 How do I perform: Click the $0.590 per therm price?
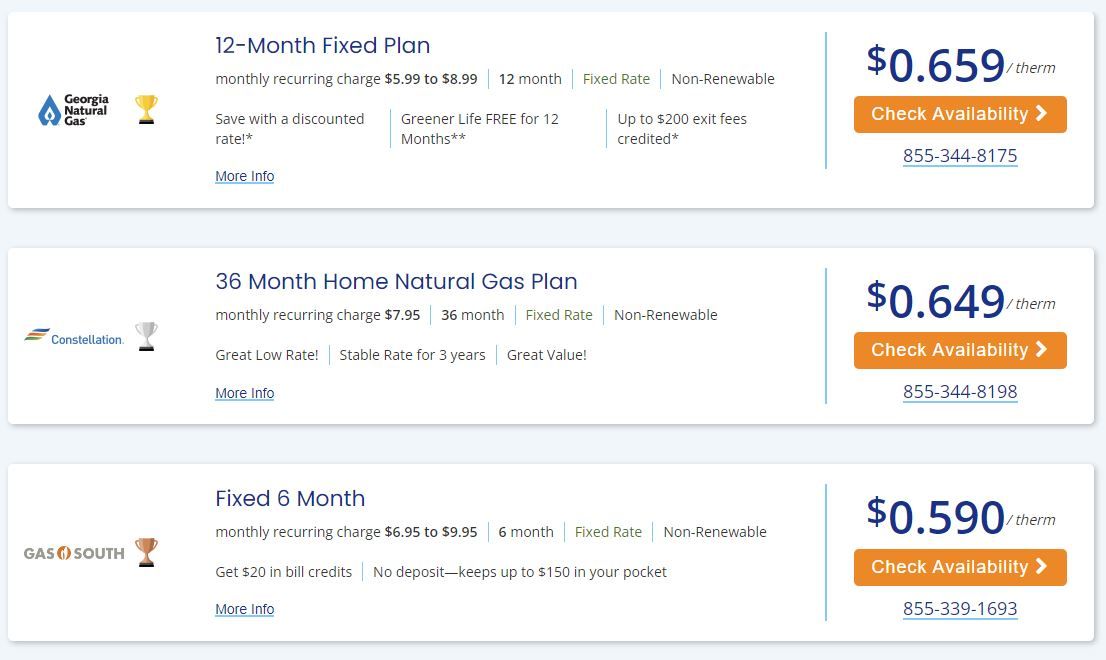point(946,517)
